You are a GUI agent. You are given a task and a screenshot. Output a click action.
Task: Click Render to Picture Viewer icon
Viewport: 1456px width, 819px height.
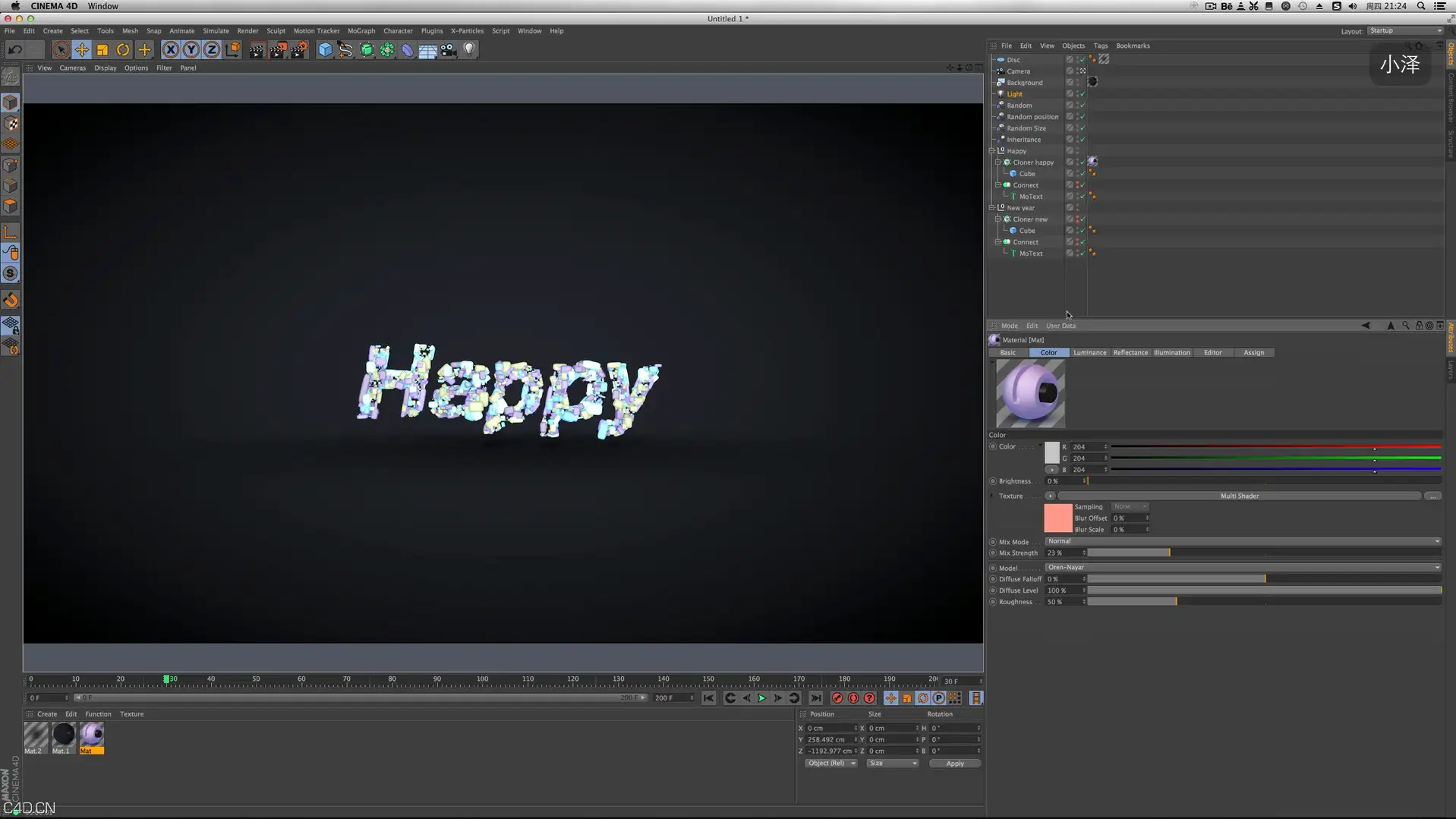click(278, 50)
